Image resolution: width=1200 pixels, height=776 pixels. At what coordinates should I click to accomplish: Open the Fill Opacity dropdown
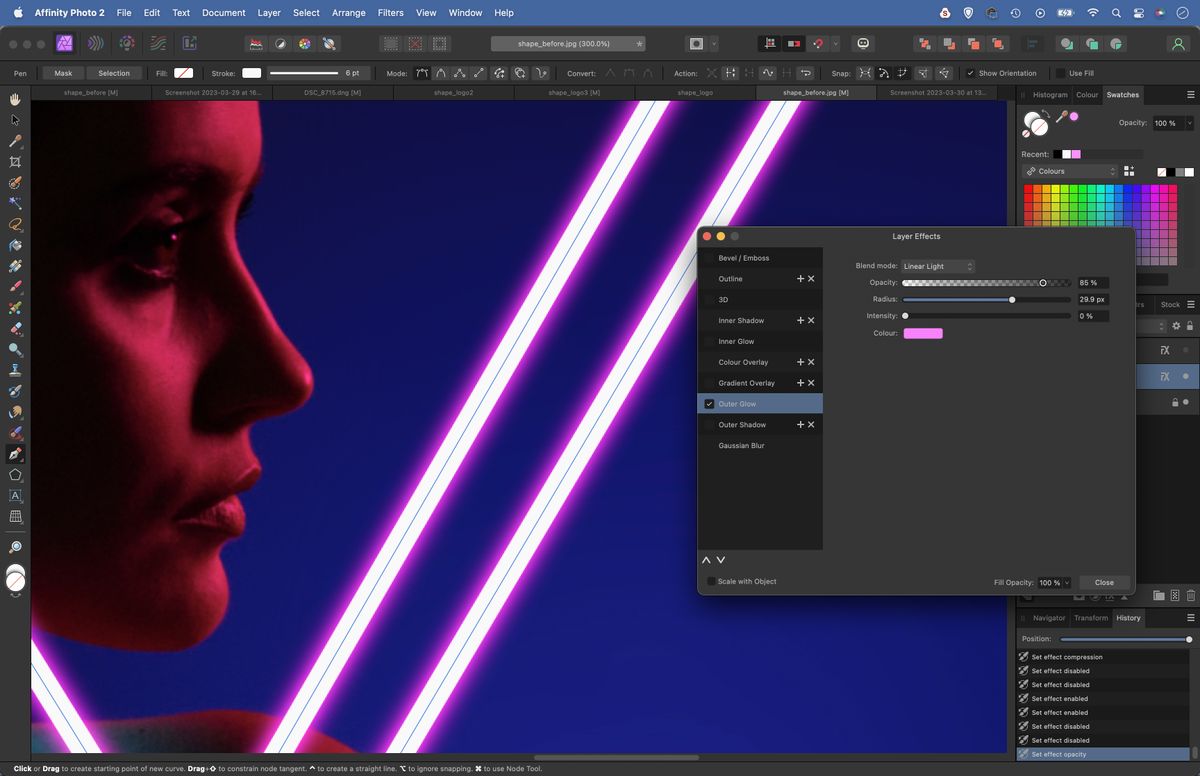1052,582
